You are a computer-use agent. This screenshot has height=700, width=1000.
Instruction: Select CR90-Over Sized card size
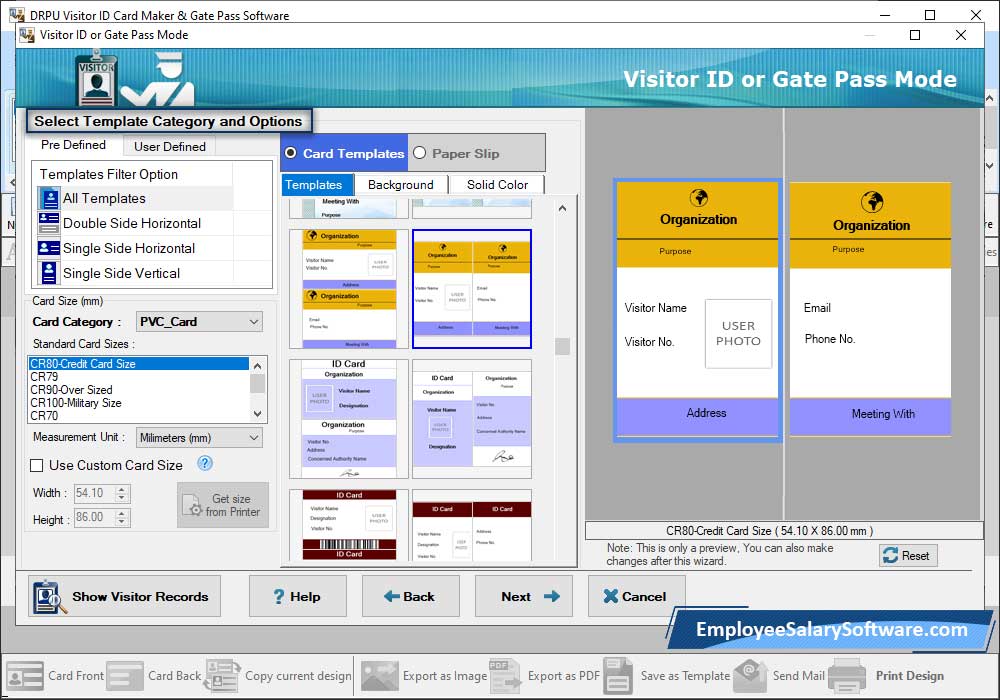[139, 390]
